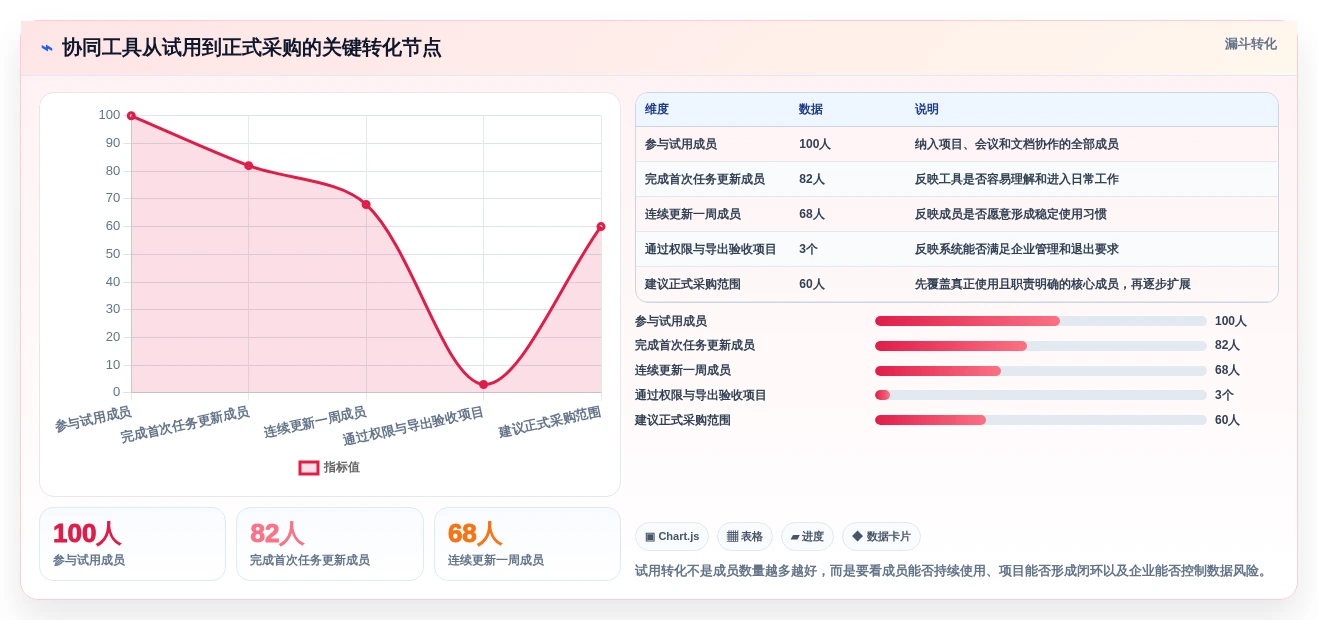Click x-axis label 通过权限与导出验收项目
This screenshot has height=620, width=1318.
tap(413, 427)
